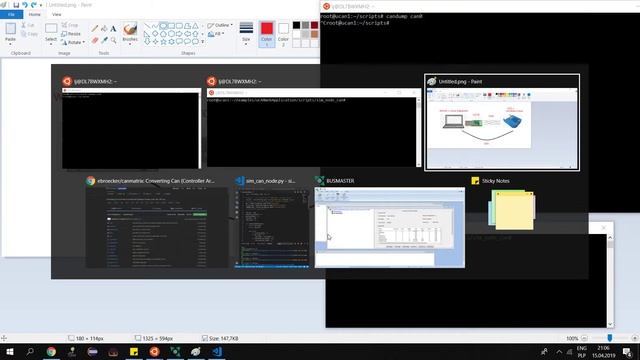Click the Copy button in Clipboard group
The image size is (640, 360).
[x=29, y=34]
